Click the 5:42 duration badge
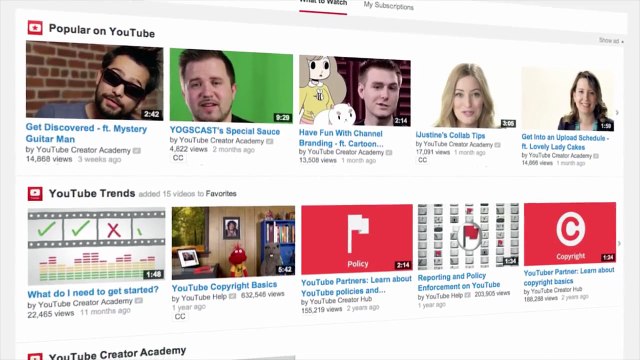This screenshot has width=640, height=360. [284, 270]
